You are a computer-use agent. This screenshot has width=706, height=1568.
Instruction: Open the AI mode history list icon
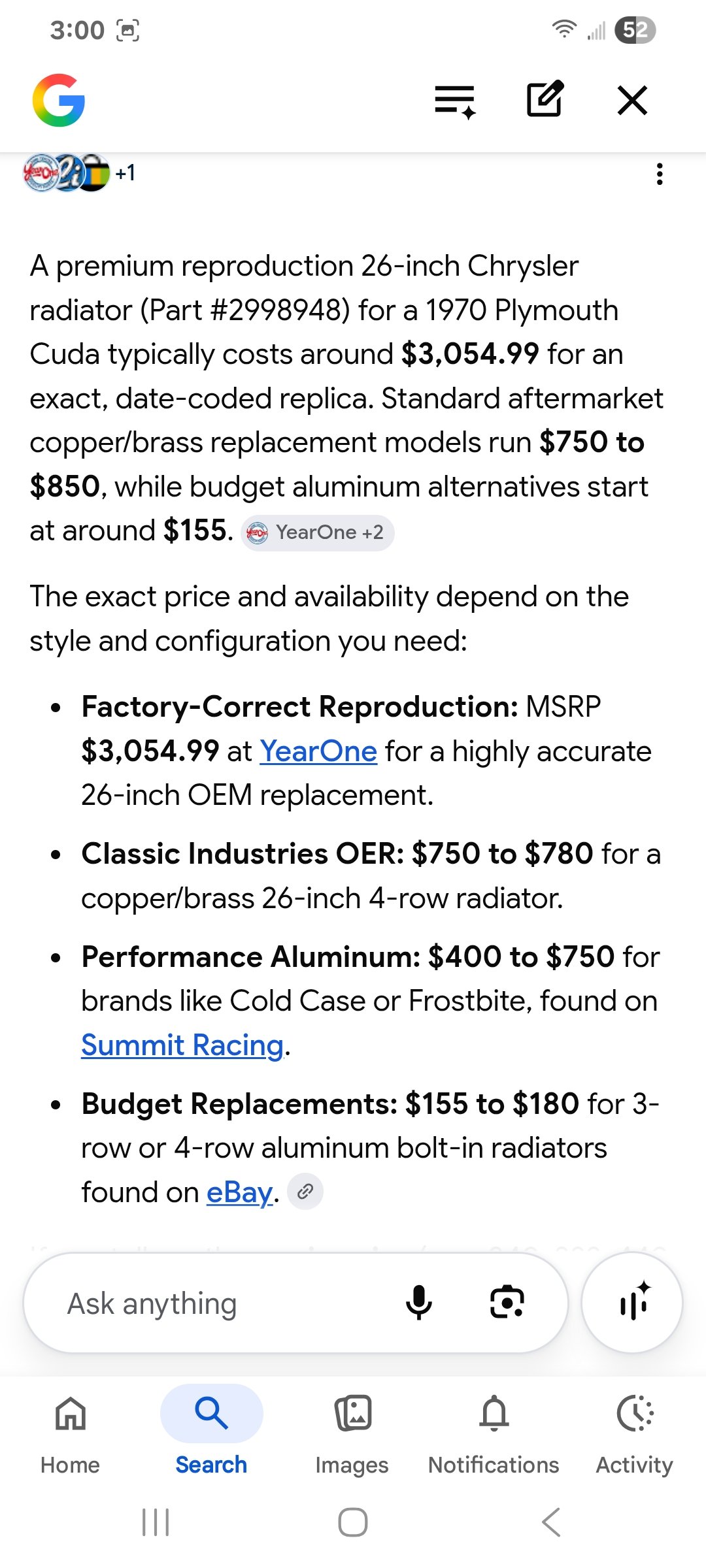pos(456,101)
